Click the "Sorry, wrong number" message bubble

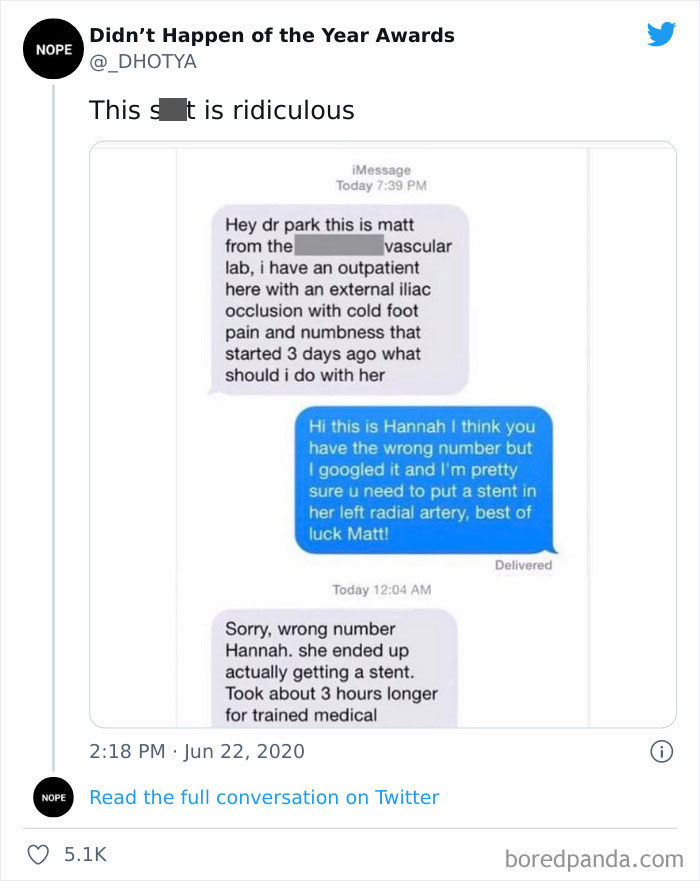pos(333,670)
